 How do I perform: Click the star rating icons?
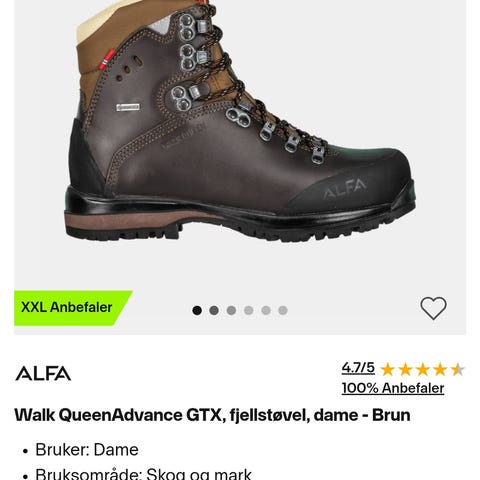point(422,370)
